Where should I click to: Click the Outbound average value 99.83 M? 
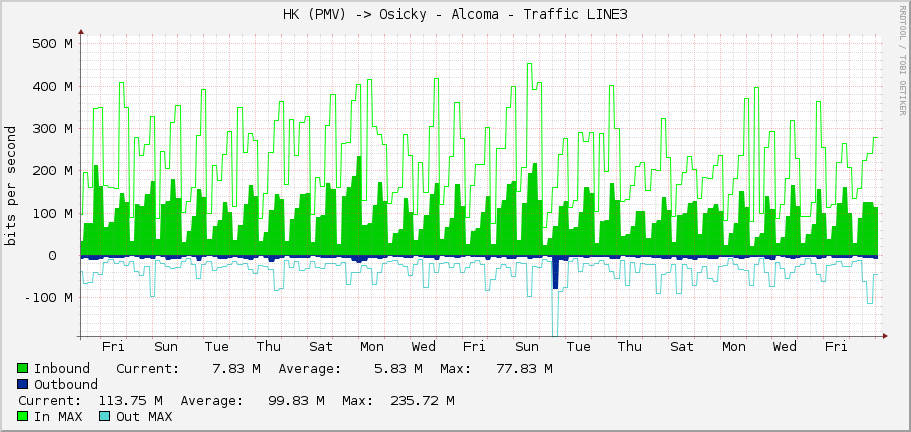(x=296, y=401)
